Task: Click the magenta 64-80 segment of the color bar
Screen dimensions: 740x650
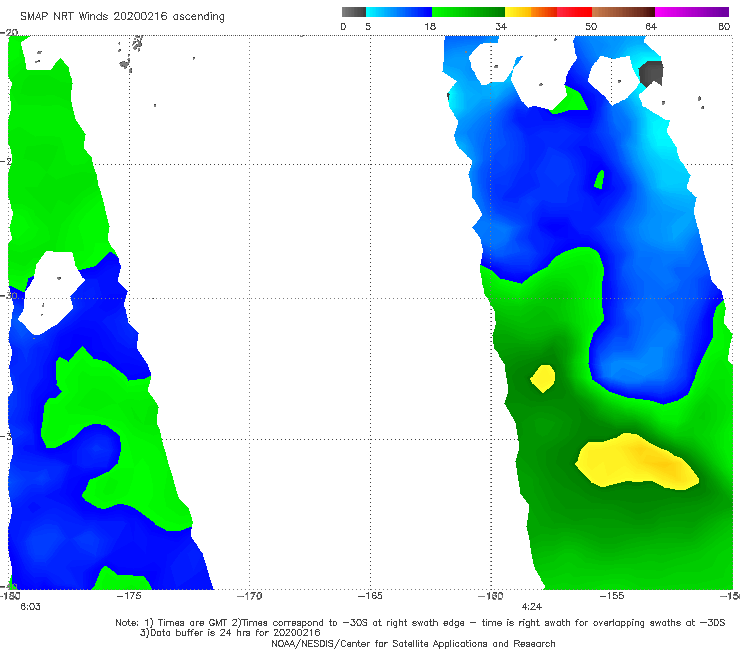Action: [x=692, y=12]
